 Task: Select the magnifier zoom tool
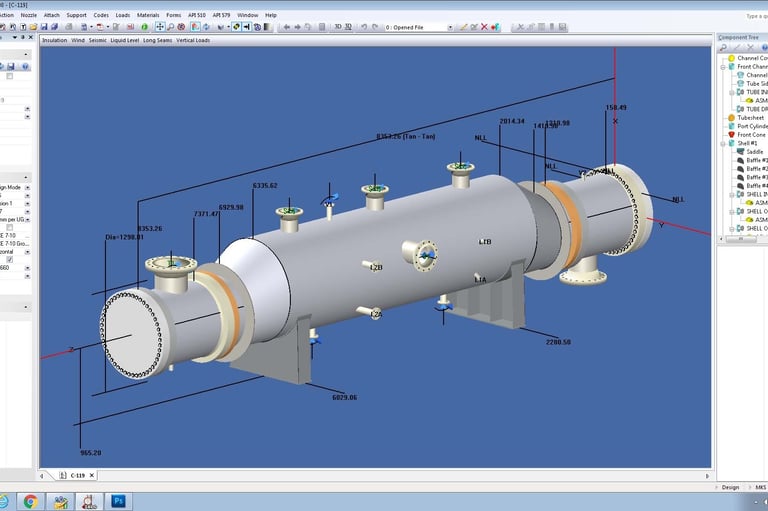(170, 27)
